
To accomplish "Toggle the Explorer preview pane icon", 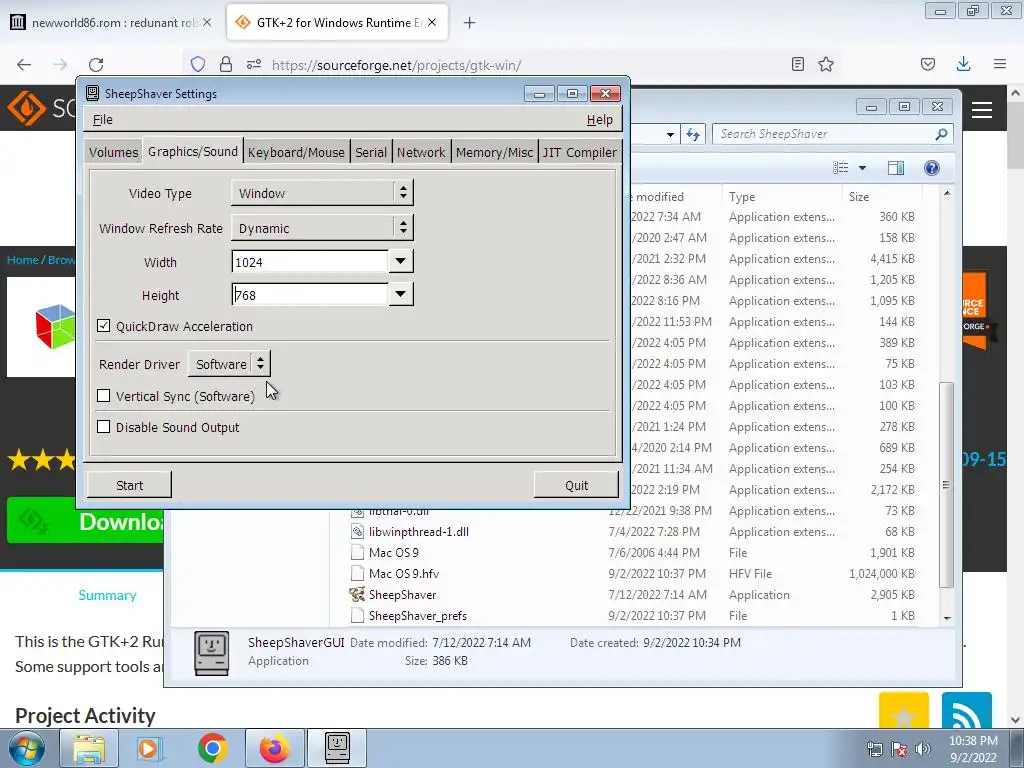I will point(896,168).
